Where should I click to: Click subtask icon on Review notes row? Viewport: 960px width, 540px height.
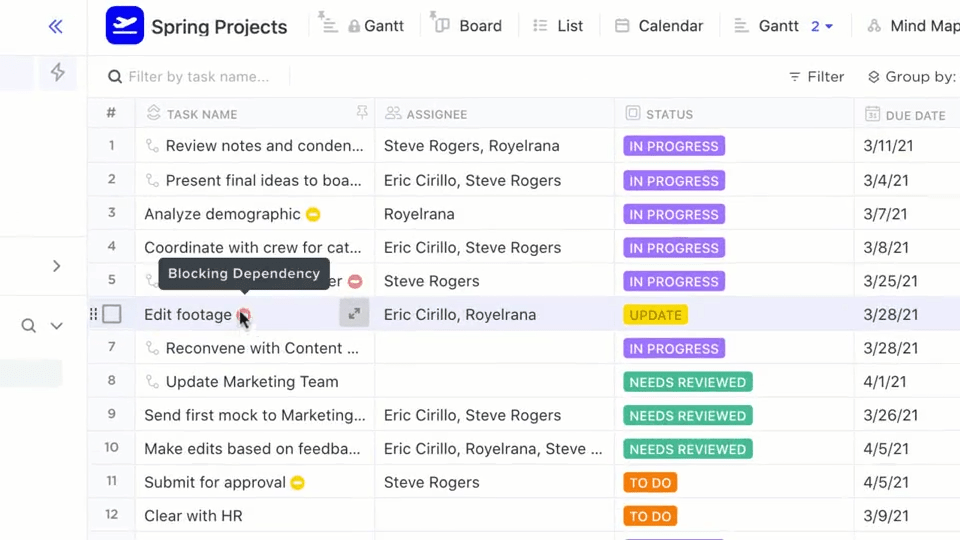click(x=152, y=146)
